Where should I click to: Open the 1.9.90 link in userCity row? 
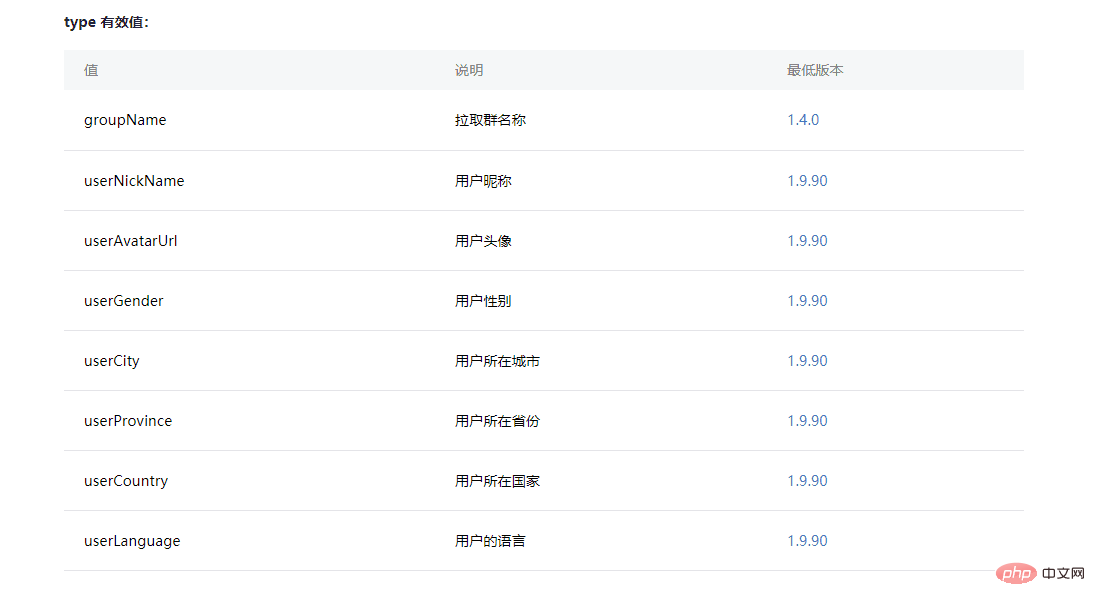pyautogui.click(x=807, y=361)
